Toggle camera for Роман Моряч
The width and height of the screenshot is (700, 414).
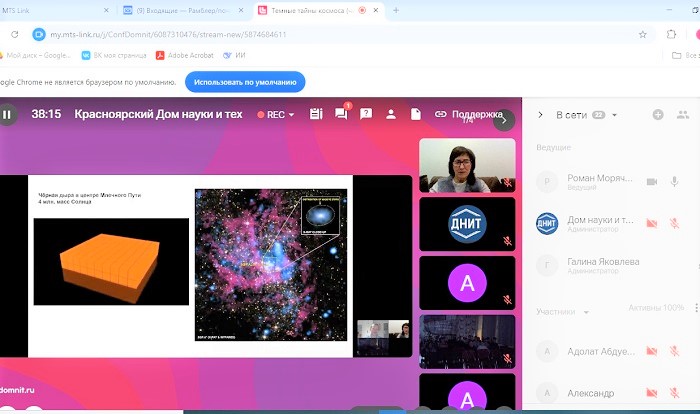click(x=651, y=181)
